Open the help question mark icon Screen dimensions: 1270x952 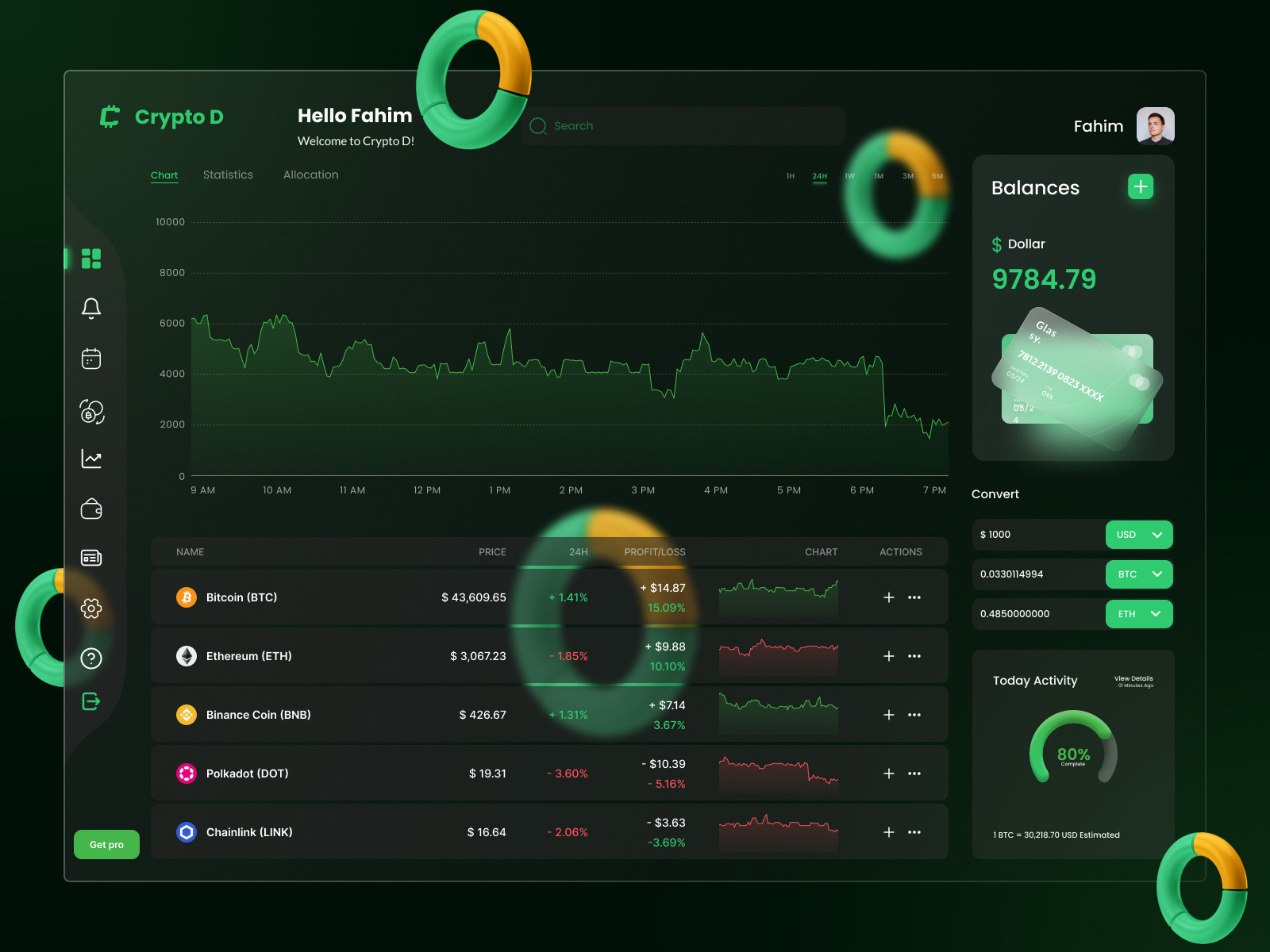click(x=91, y=658)
